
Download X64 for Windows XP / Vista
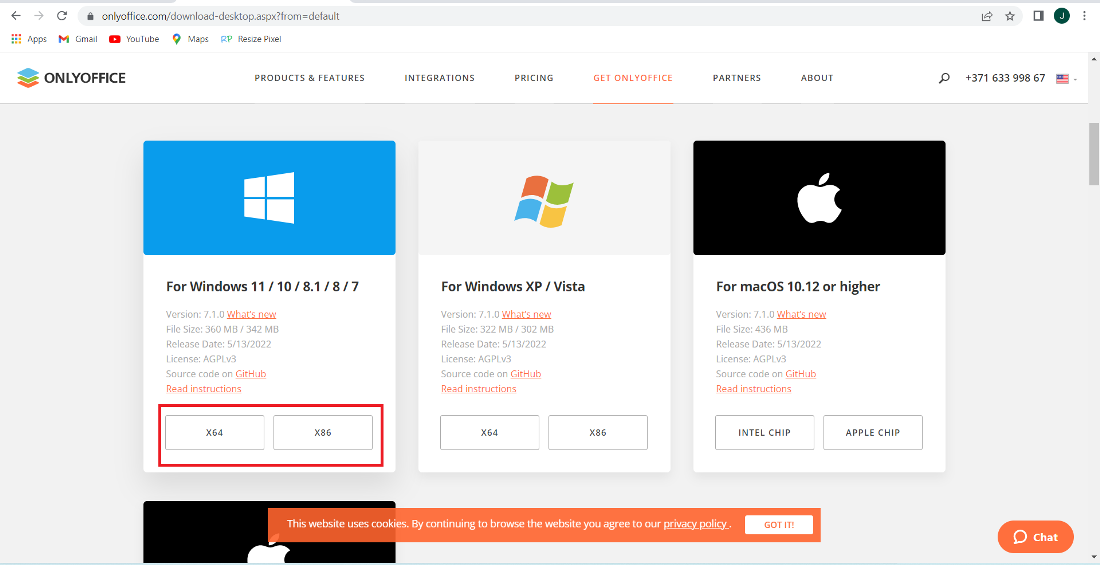click(490, 432)
